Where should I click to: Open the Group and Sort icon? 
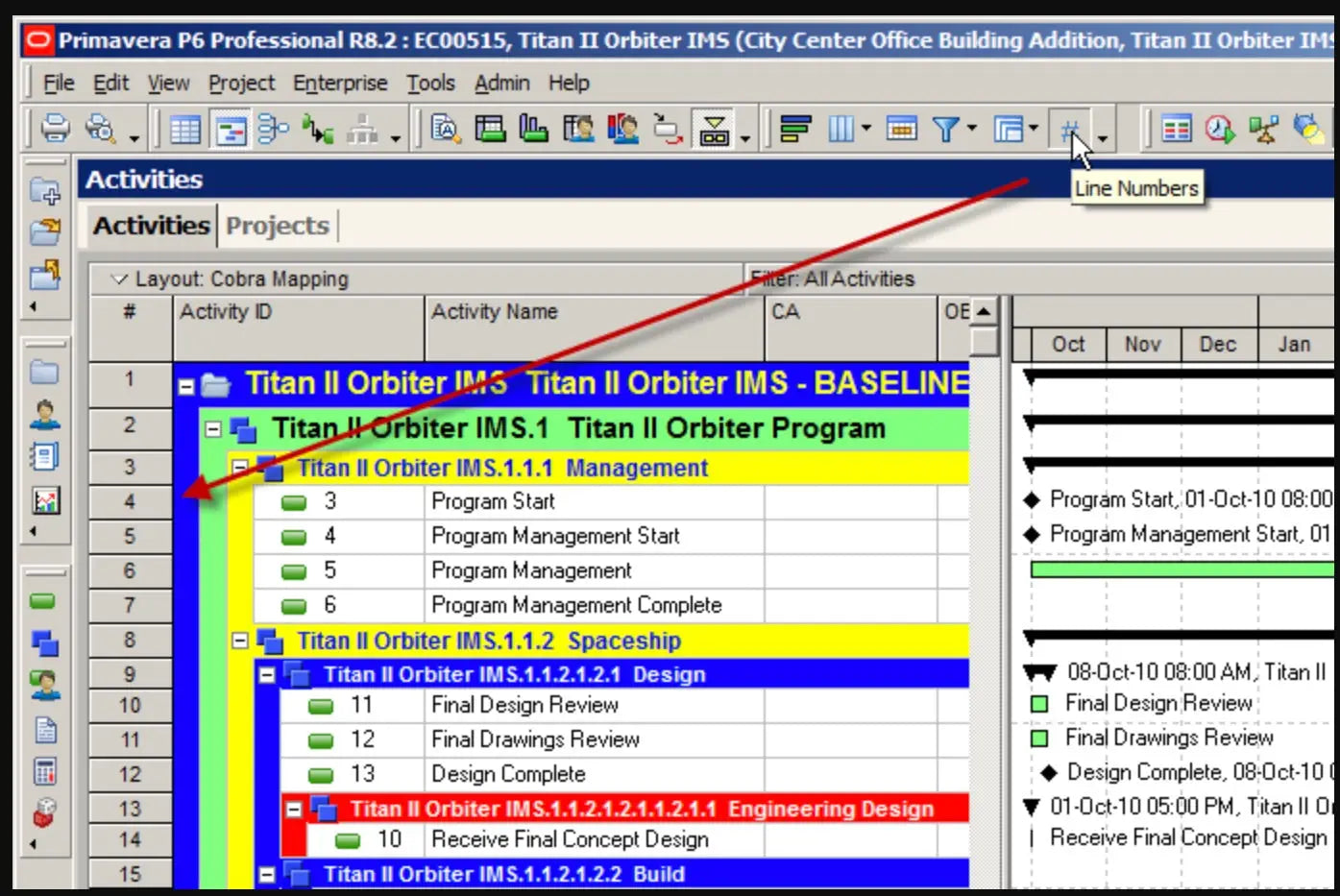794,128
